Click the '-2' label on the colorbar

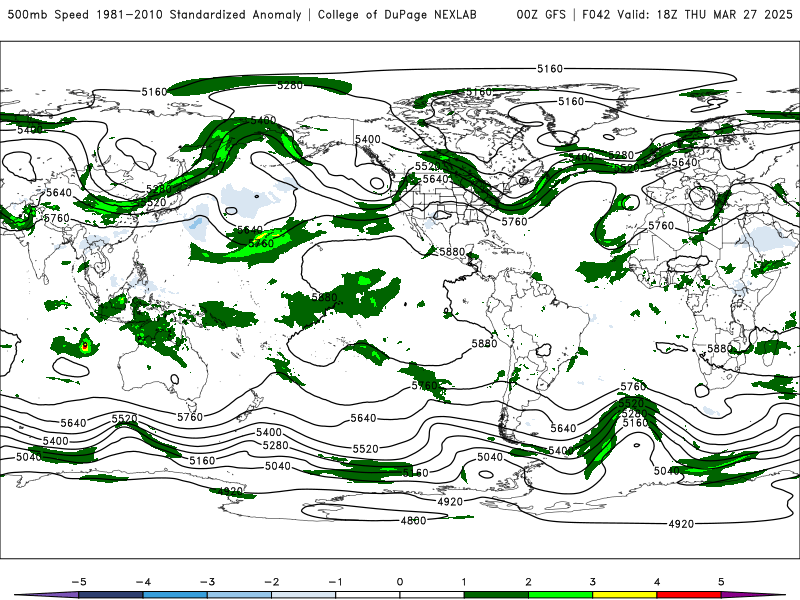point(271,582)
